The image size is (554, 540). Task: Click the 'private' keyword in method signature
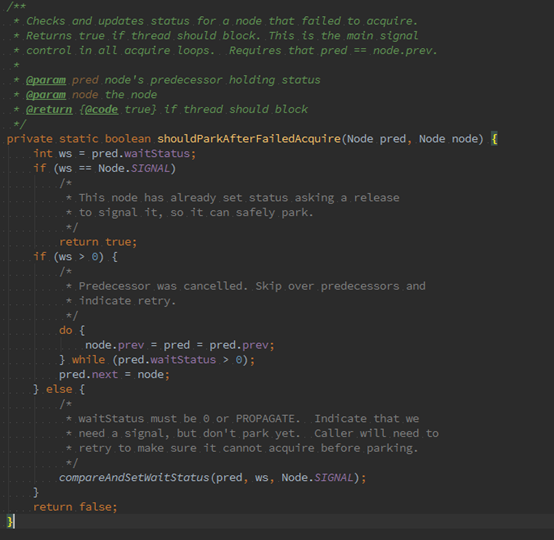(x=30, y=139)
